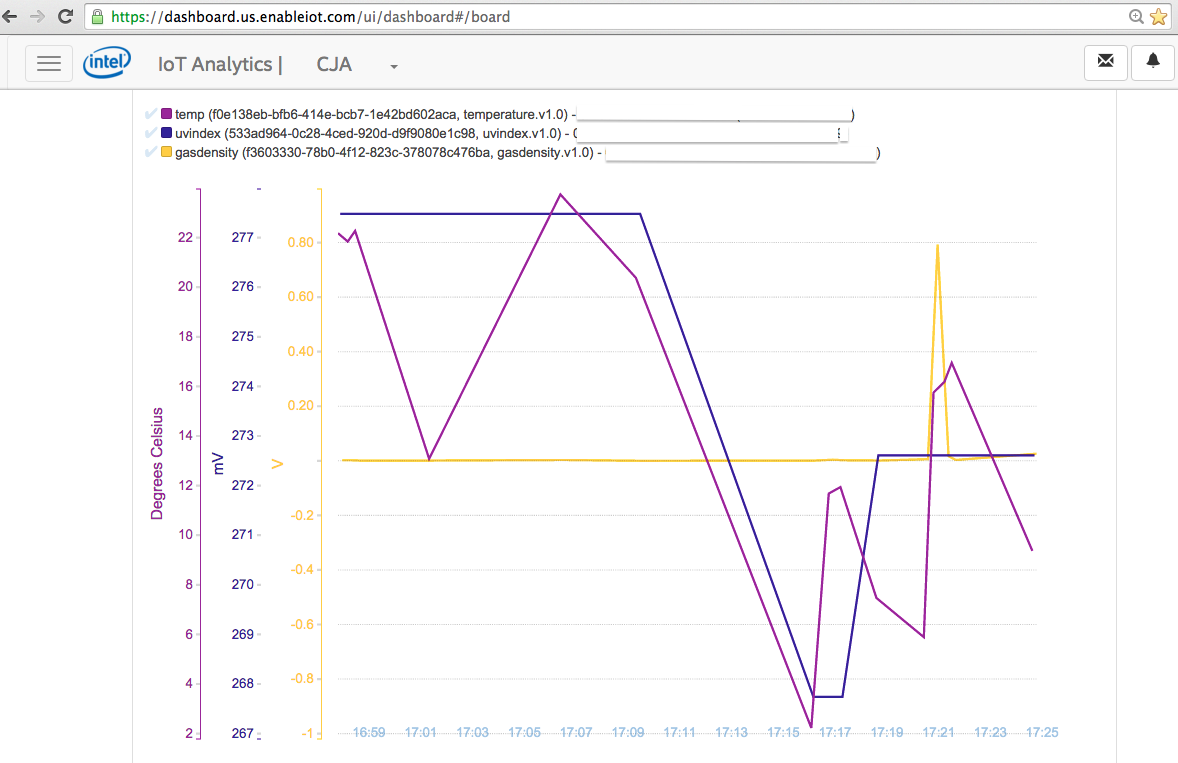Bookmark the page with the star icon
Screen dimensions: 1178x763
1159,16
